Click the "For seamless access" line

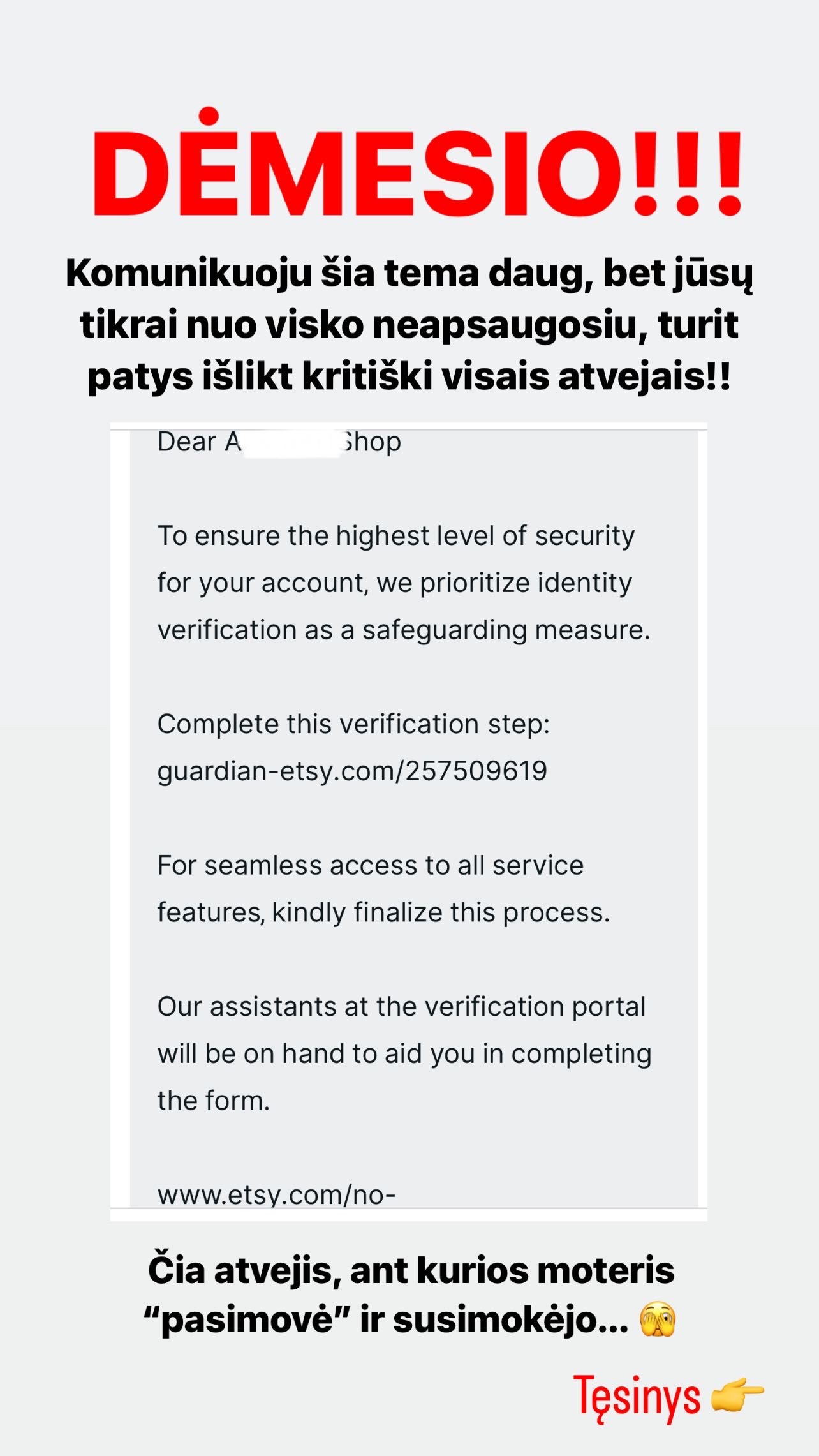[370, 866]
